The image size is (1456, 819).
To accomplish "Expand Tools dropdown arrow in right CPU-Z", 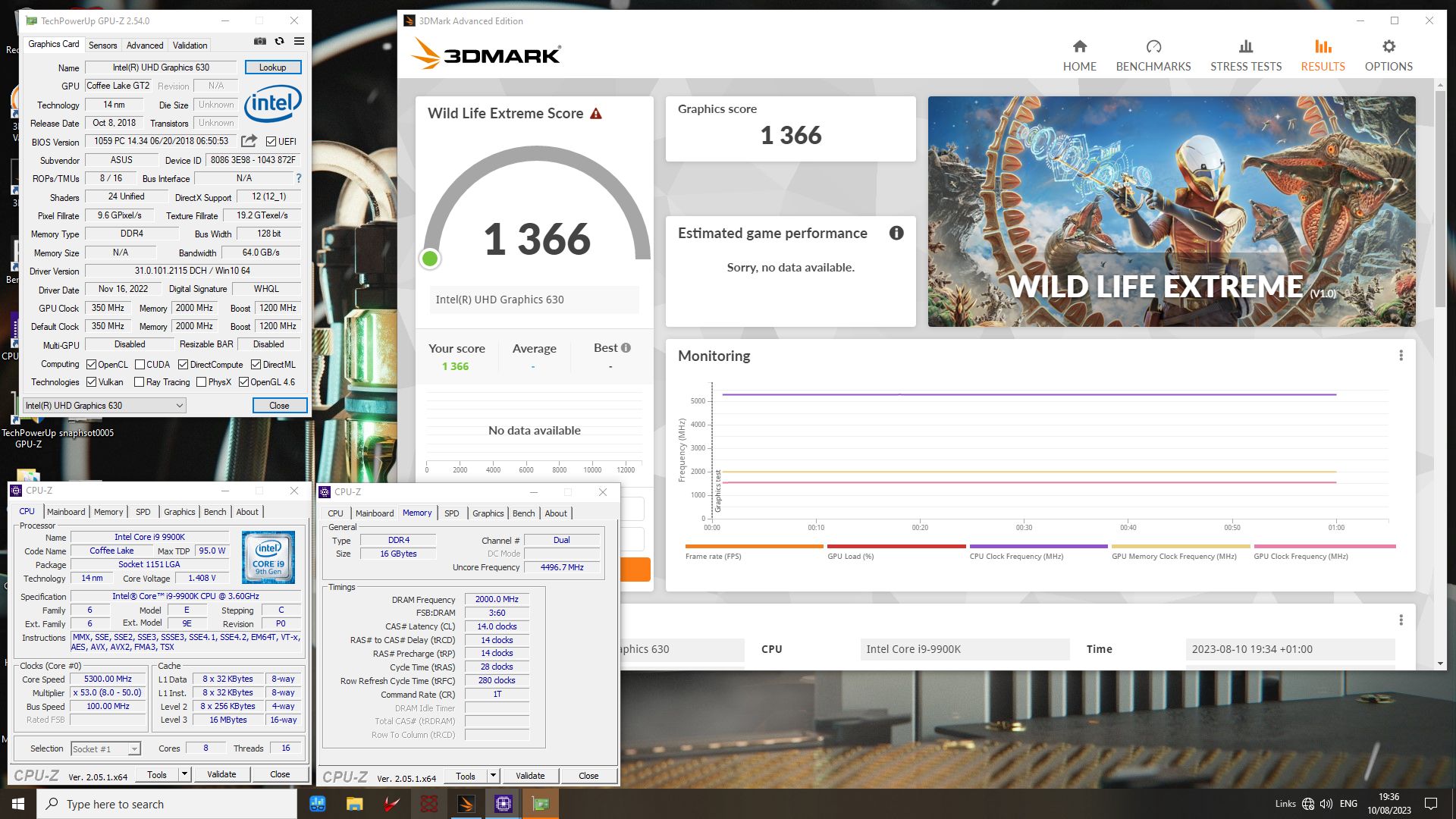I will [x=493, y=776].
